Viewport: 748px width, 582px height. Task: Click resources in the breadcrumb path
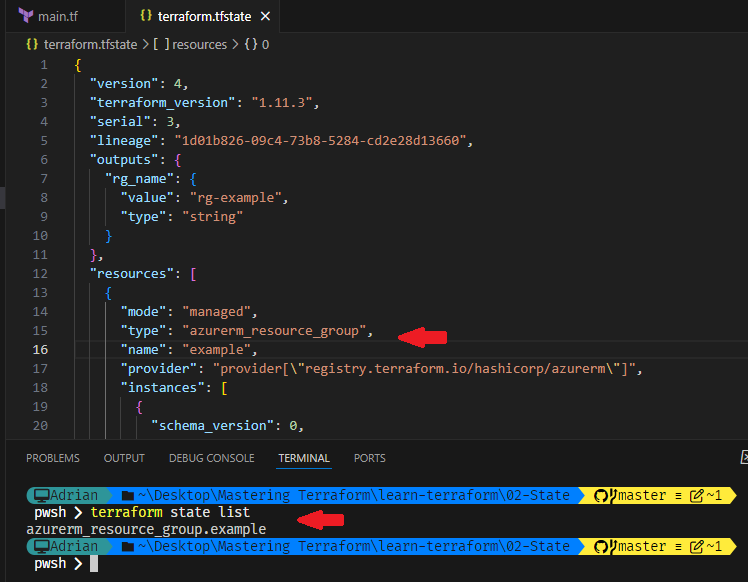(x=199, y=44)
